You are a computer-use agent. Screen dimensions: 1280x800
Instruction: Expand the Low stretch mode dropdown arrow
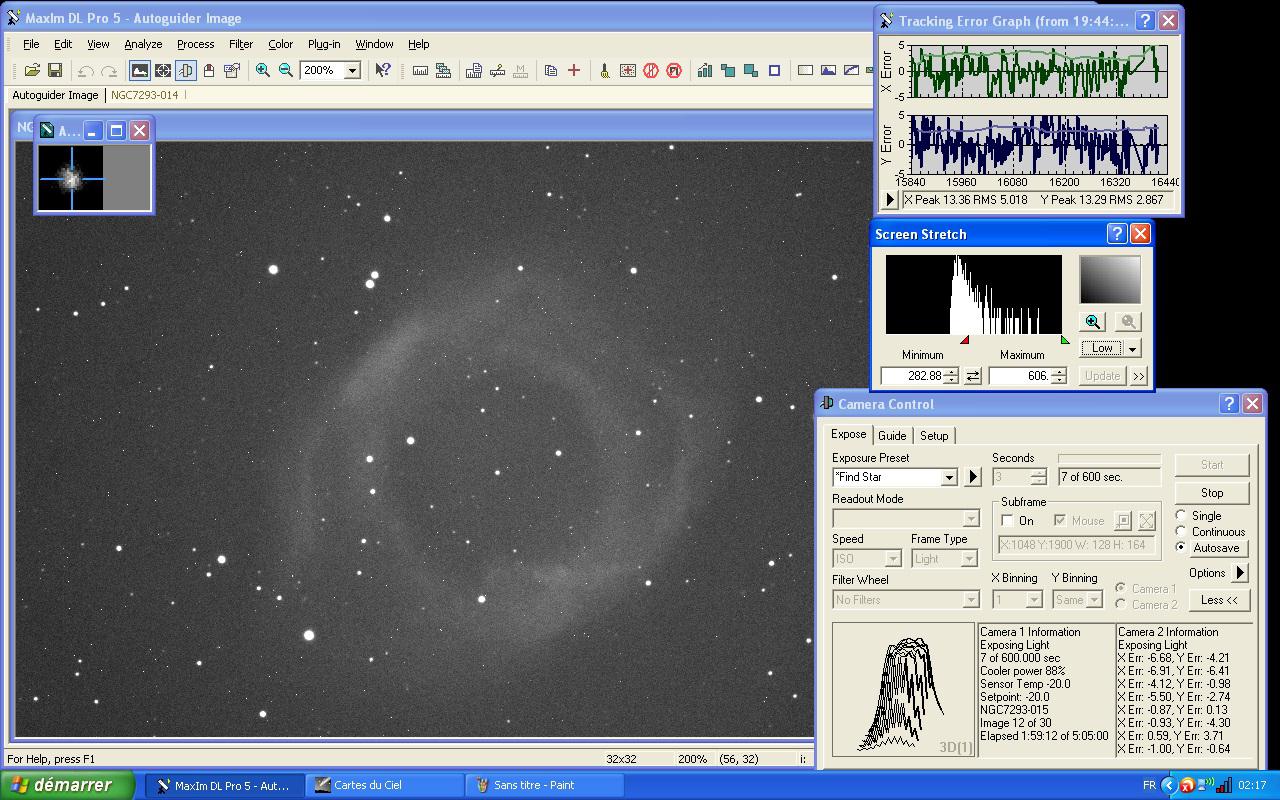point(1133,349)
